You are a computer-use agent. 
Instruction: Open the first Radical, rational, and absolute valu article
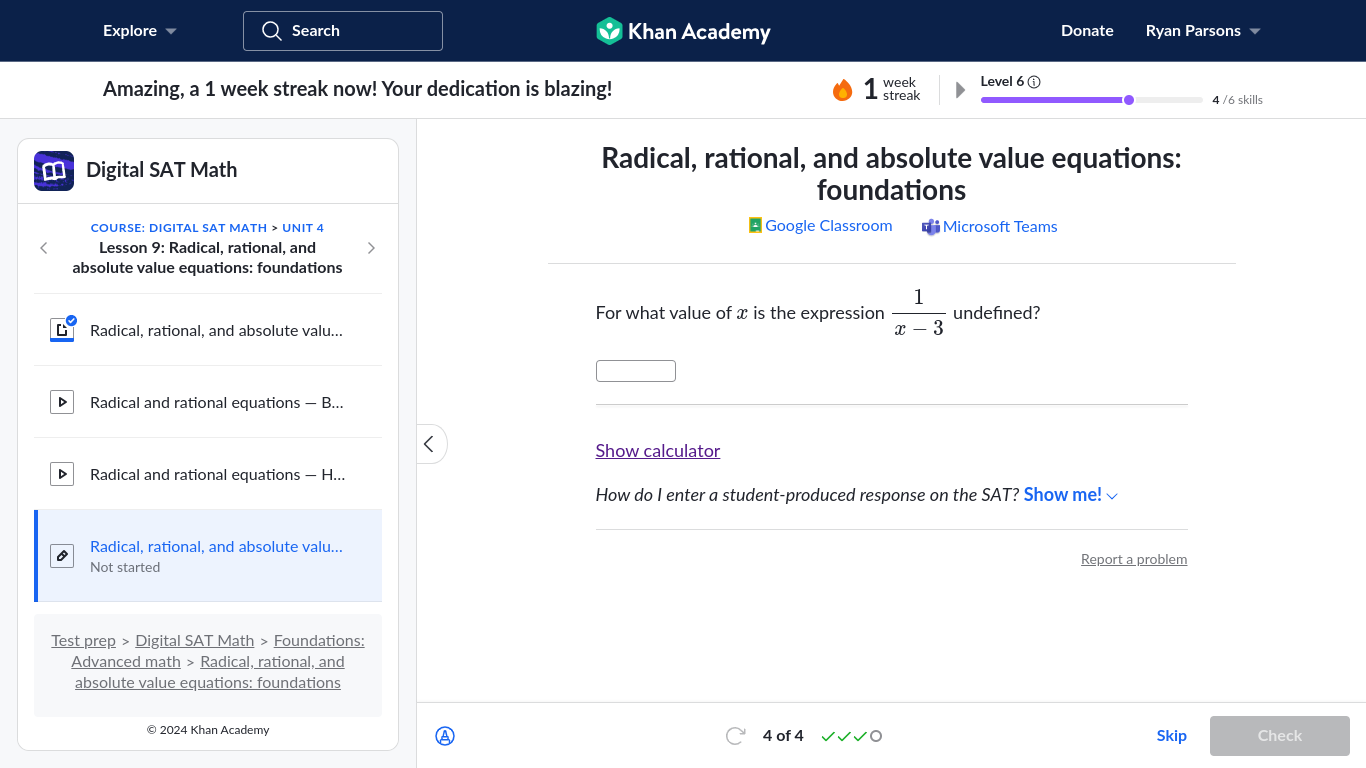[x=208, y=330]
